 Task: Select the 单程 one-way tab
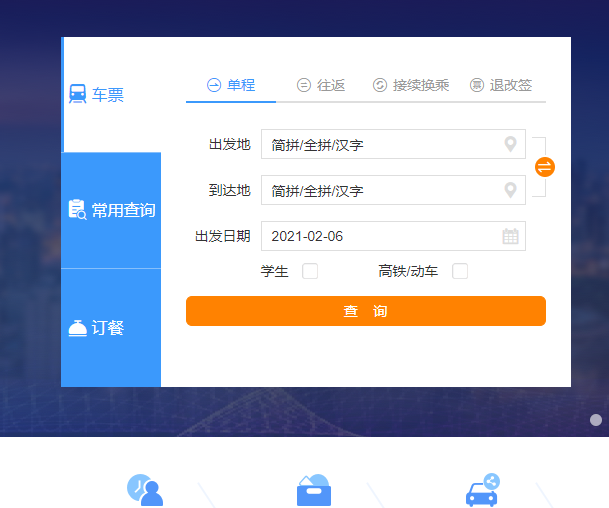tap(231, 86)
